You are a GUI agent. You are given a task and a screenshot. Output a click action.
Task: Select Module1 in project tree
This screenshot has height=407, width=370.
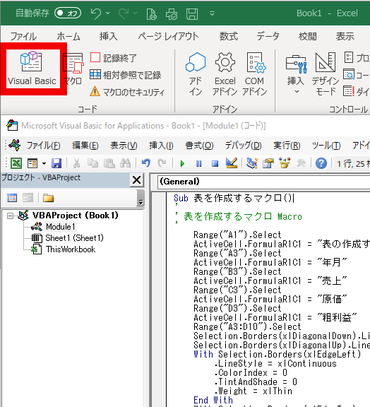pyautogui.click(x=60, y=227)
